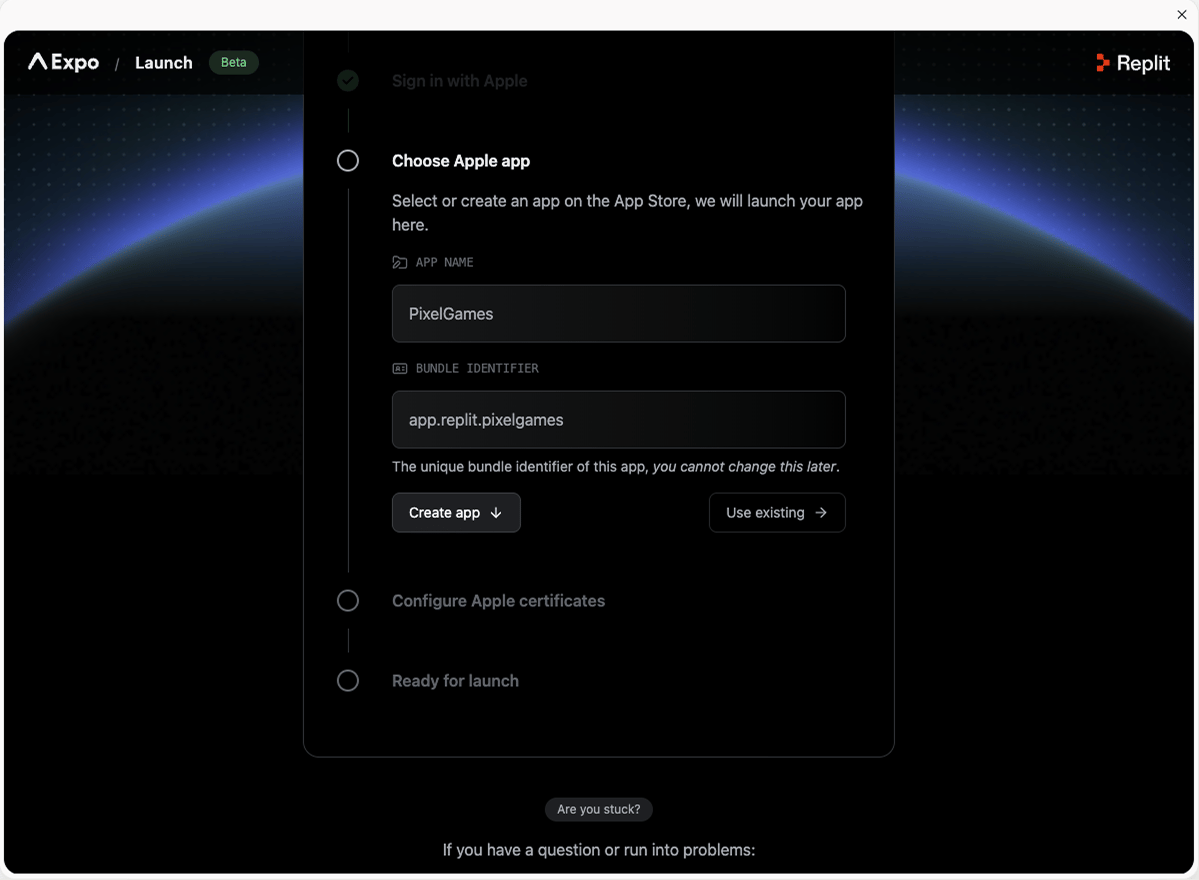Click the Bundle Identifier input field
Viewport: 1199px width, 880px height.
(x=619, y=420)
